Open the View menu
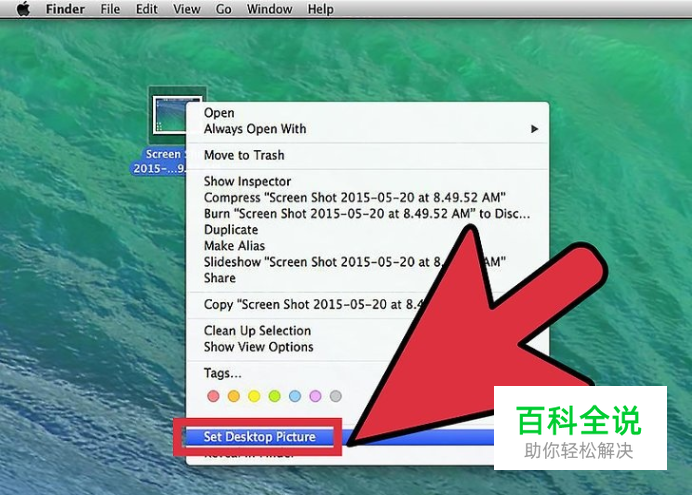The image size is (692, 495). pos(186,9)
